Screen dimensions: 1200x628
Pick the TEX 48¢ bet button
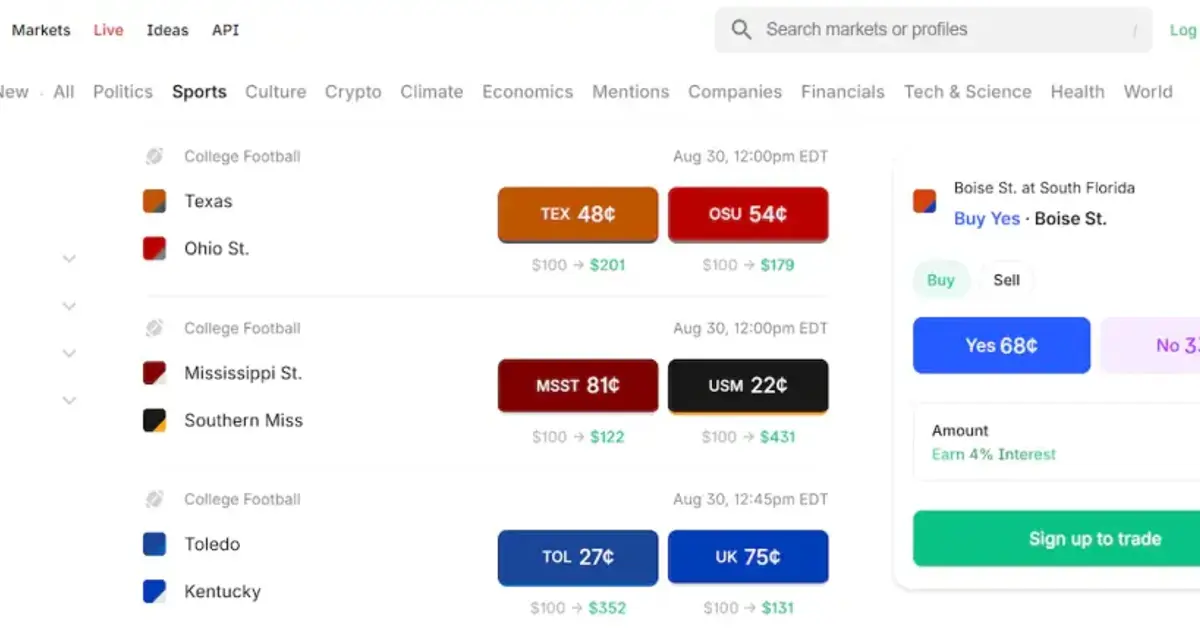point(578,214)
